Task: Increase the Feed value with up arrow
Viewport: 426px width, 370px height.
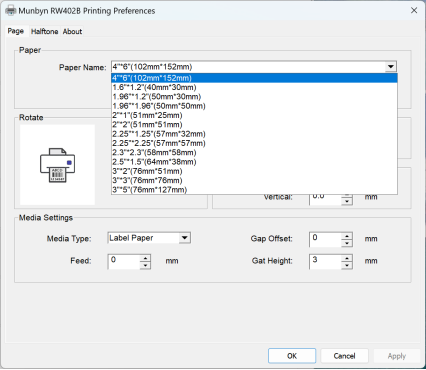Action: [x=145, y=258]
